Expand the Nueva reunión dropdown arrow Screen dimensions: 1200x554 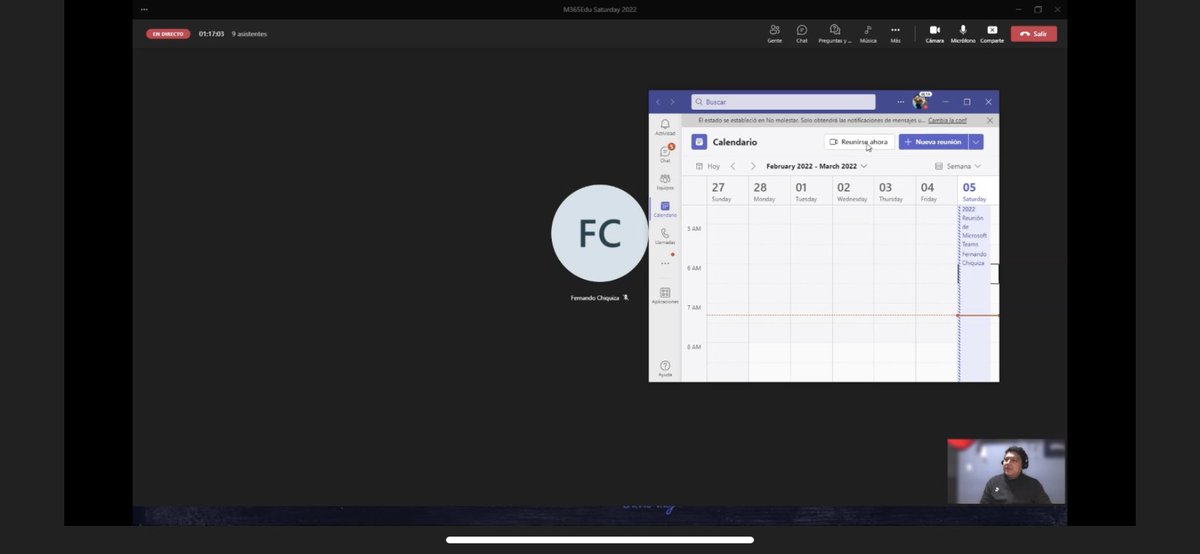(976, 142)
